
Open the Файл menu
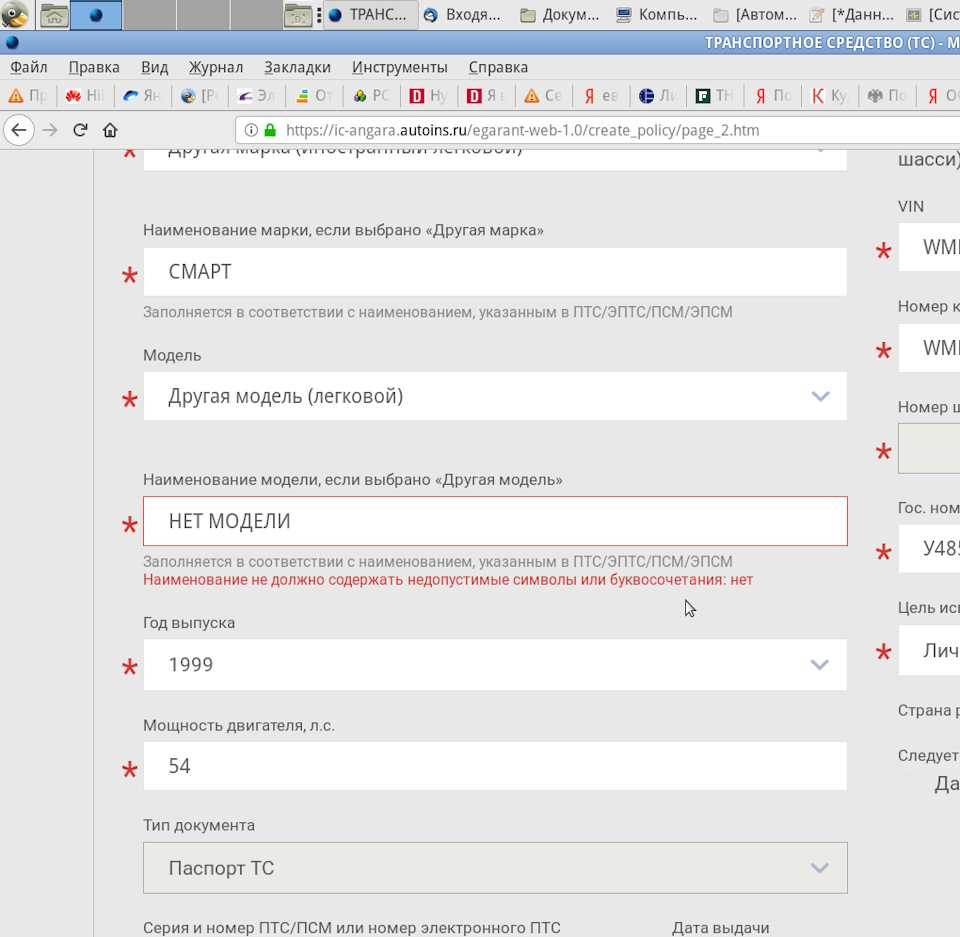[x=29, y=67]
